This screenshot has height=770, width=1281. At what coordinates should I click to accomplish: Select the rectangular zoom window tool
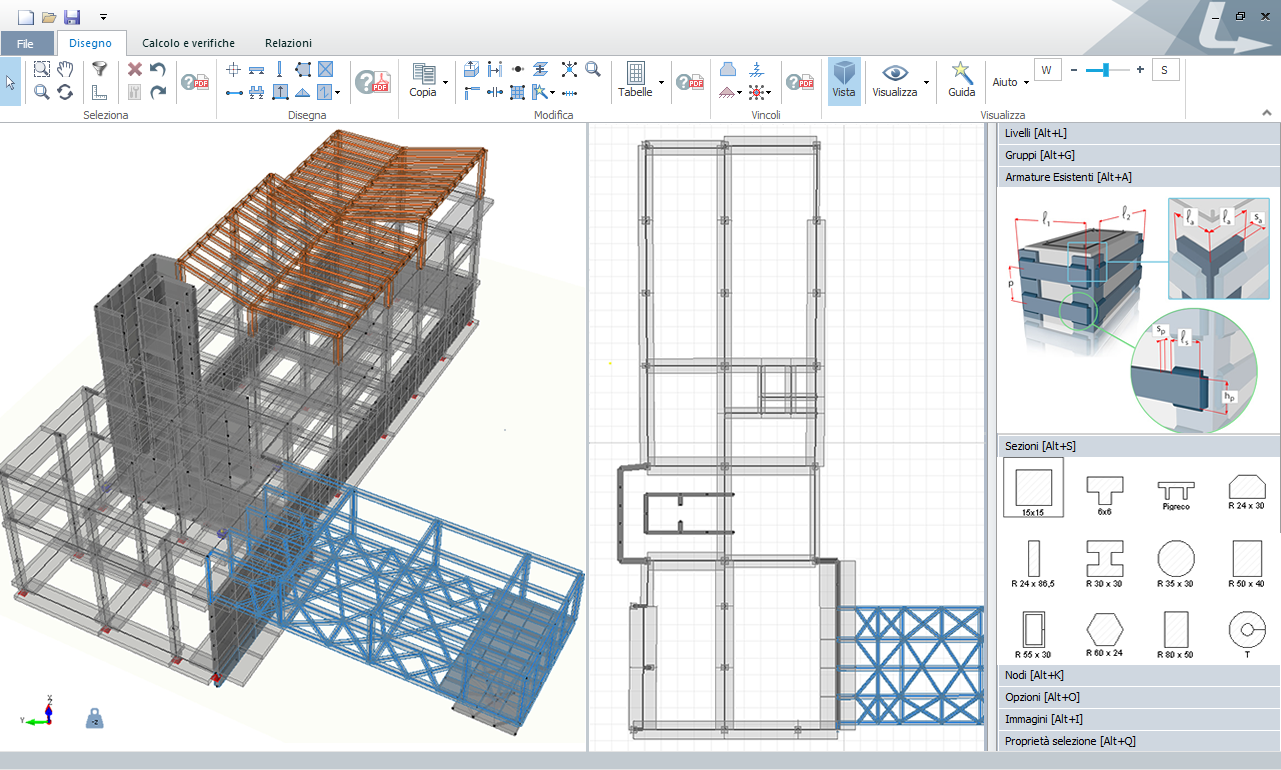(42, 69)
